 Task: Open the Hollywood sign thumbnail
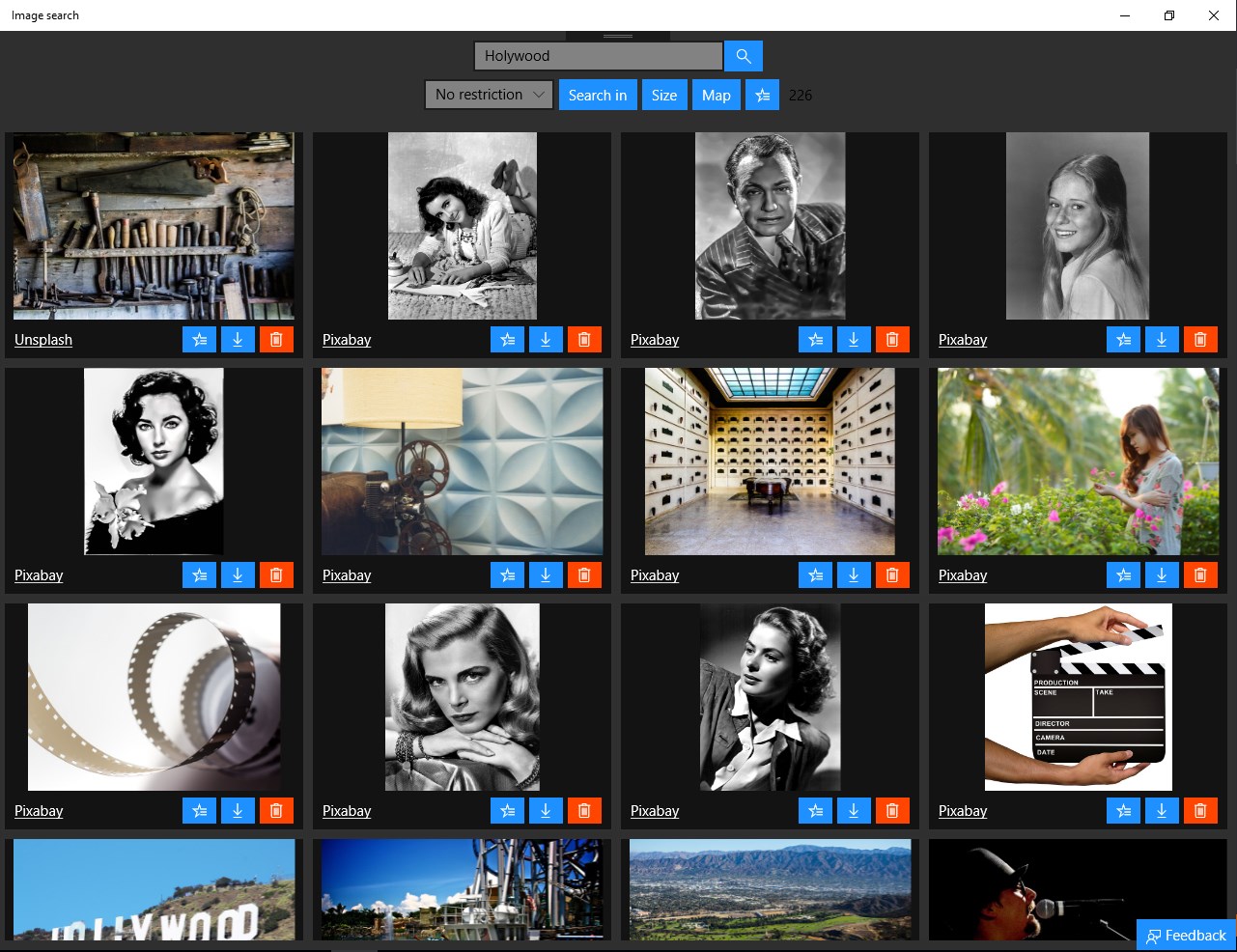click(x=155, y=889)
